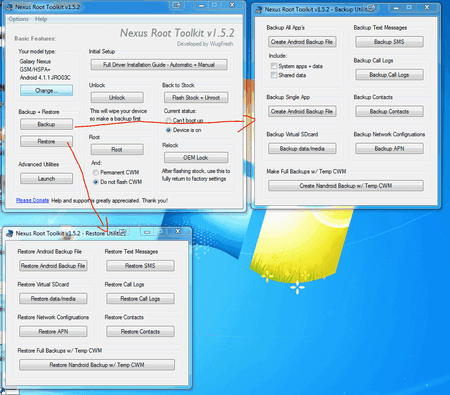The image size is (450, 395).
Task: Click the OEM Lock button
Action: pos(196,158)
